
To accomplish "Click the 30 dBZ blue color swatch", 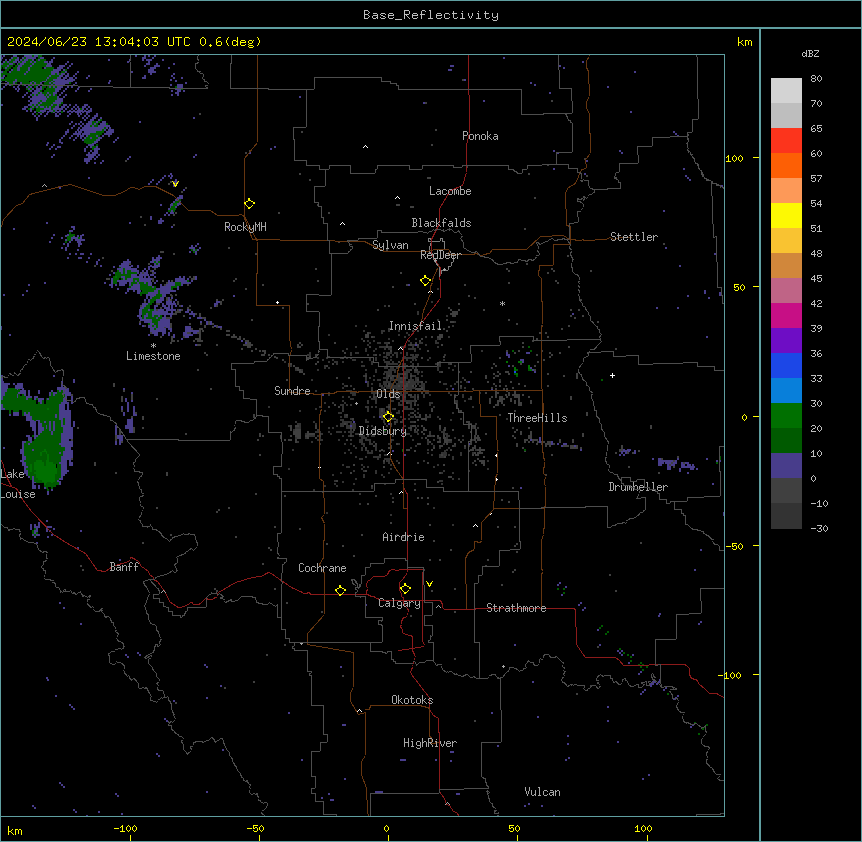I will 786,390.
